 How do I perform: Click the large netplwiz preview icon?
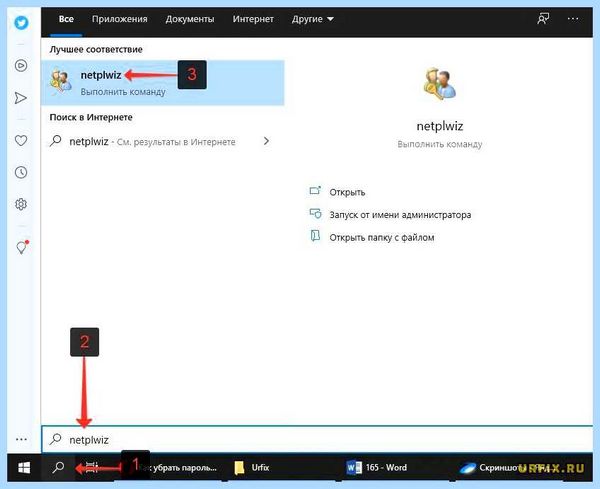(440, 85)
